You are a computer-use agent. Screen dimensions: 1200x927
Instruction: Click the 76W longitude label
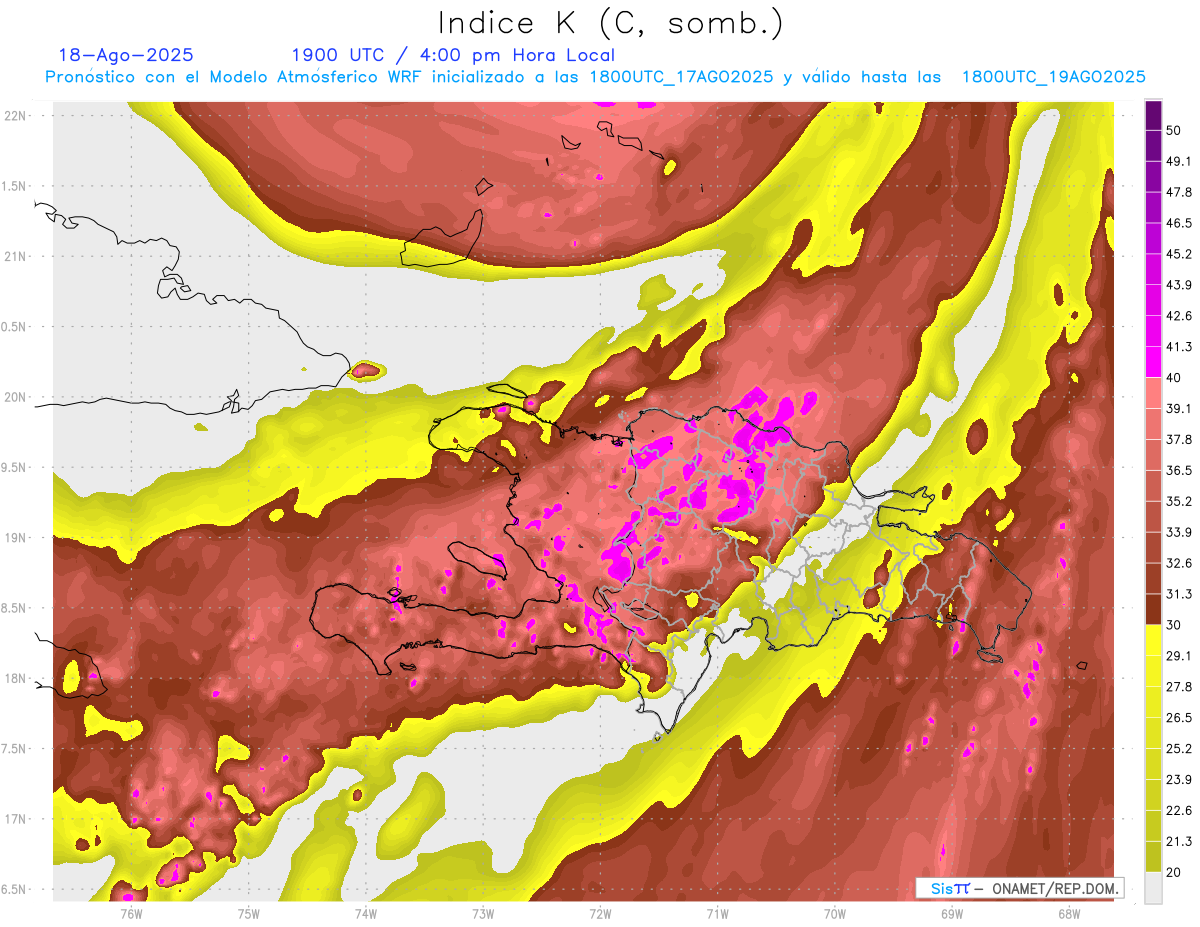(x=132, y=913)
